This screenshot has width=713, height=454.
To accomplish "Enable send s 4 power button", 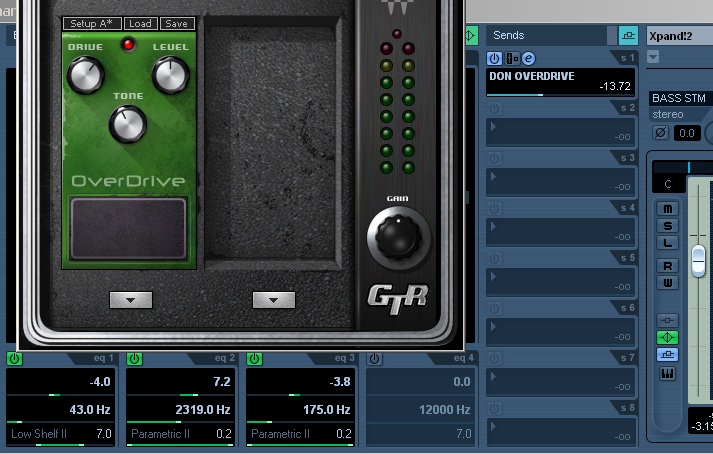I will point(494,208).
